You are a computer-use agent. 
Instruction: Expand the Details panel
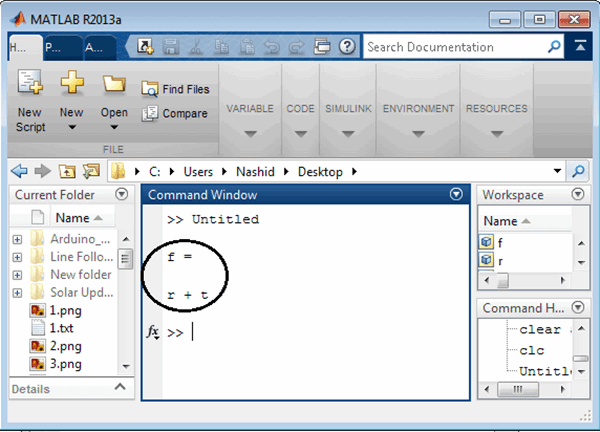point(121,387)
